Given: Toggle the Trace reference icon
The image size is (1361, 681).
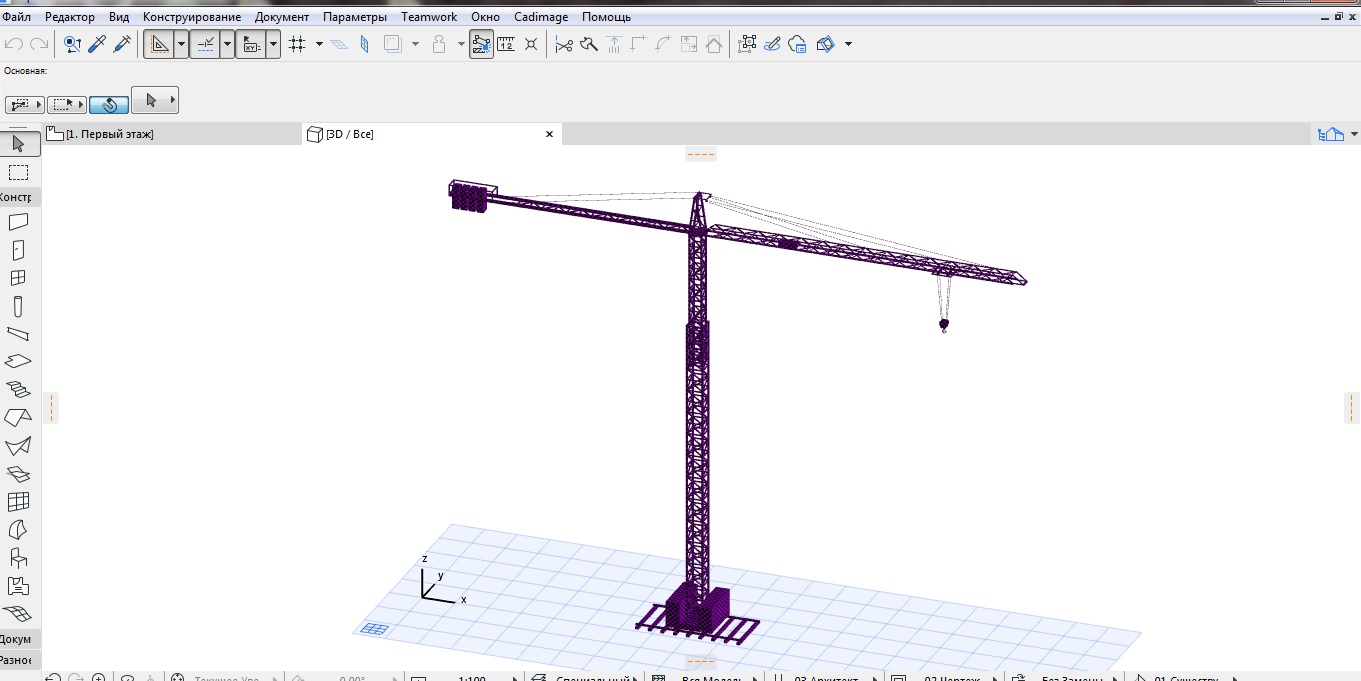Looking at the screenshot, I should pos(393,44).
